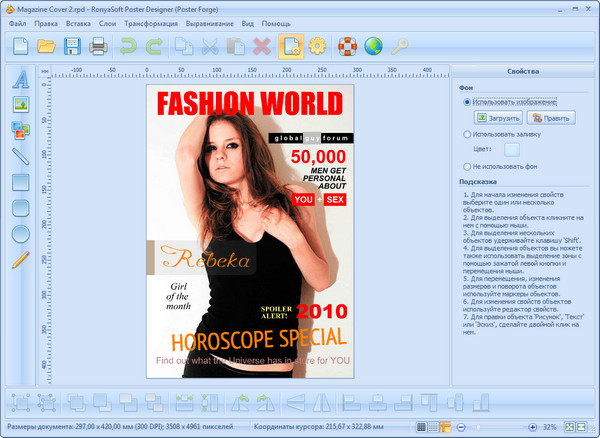Click the fill color swatch next to Цвет
The height and width of the screenshot is (438, 600).
pos(511,149)
